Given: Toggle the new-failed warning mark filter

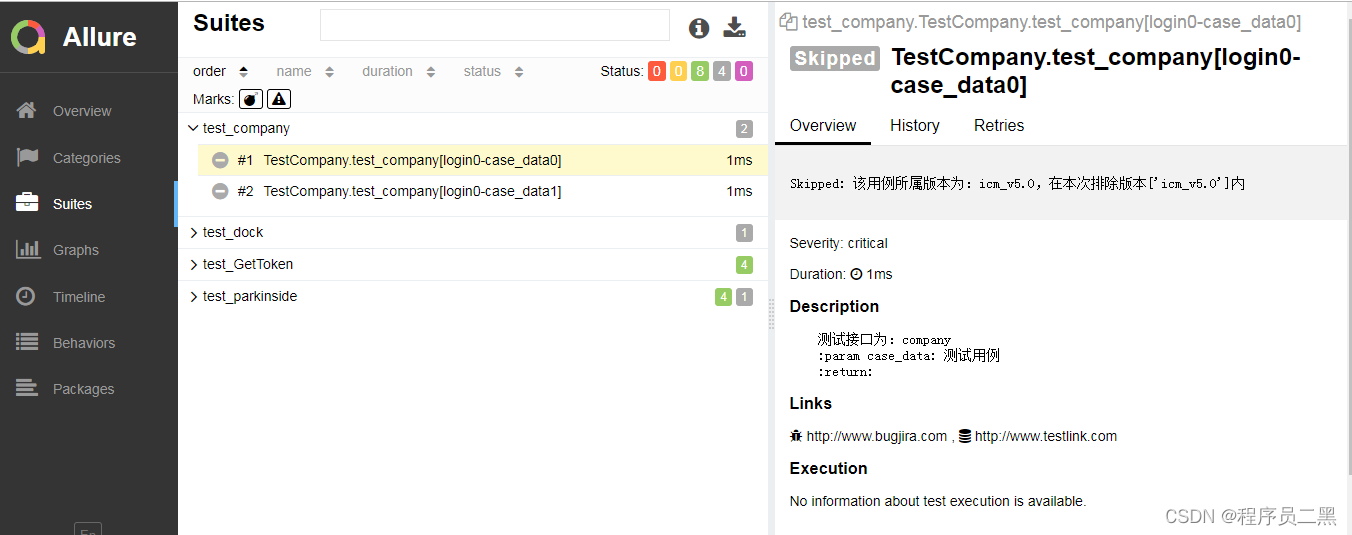Looking at the screenshot, I should [x=279, y=99].
